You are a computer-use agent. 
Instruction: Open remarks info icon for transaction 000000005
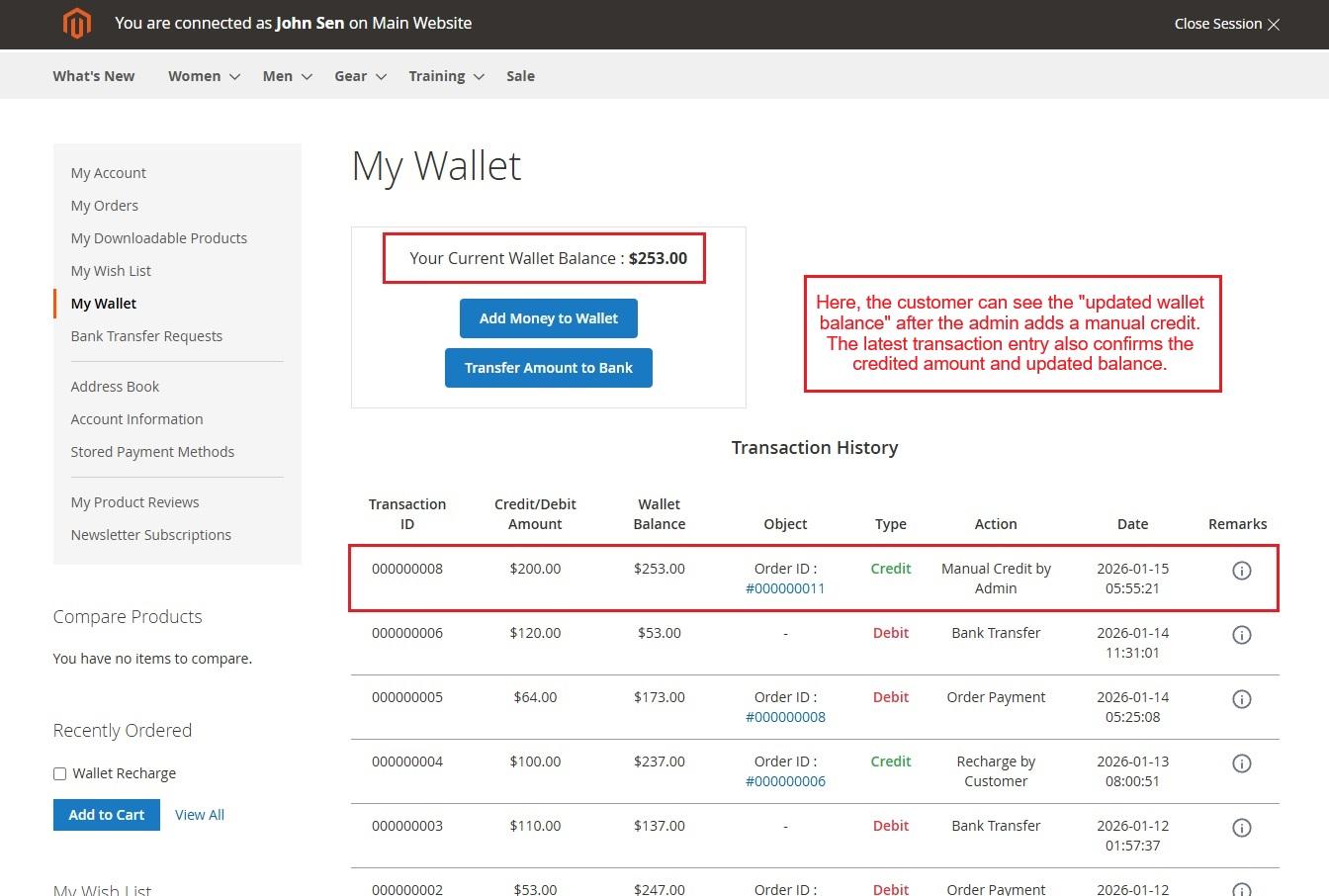point(1242,699)
